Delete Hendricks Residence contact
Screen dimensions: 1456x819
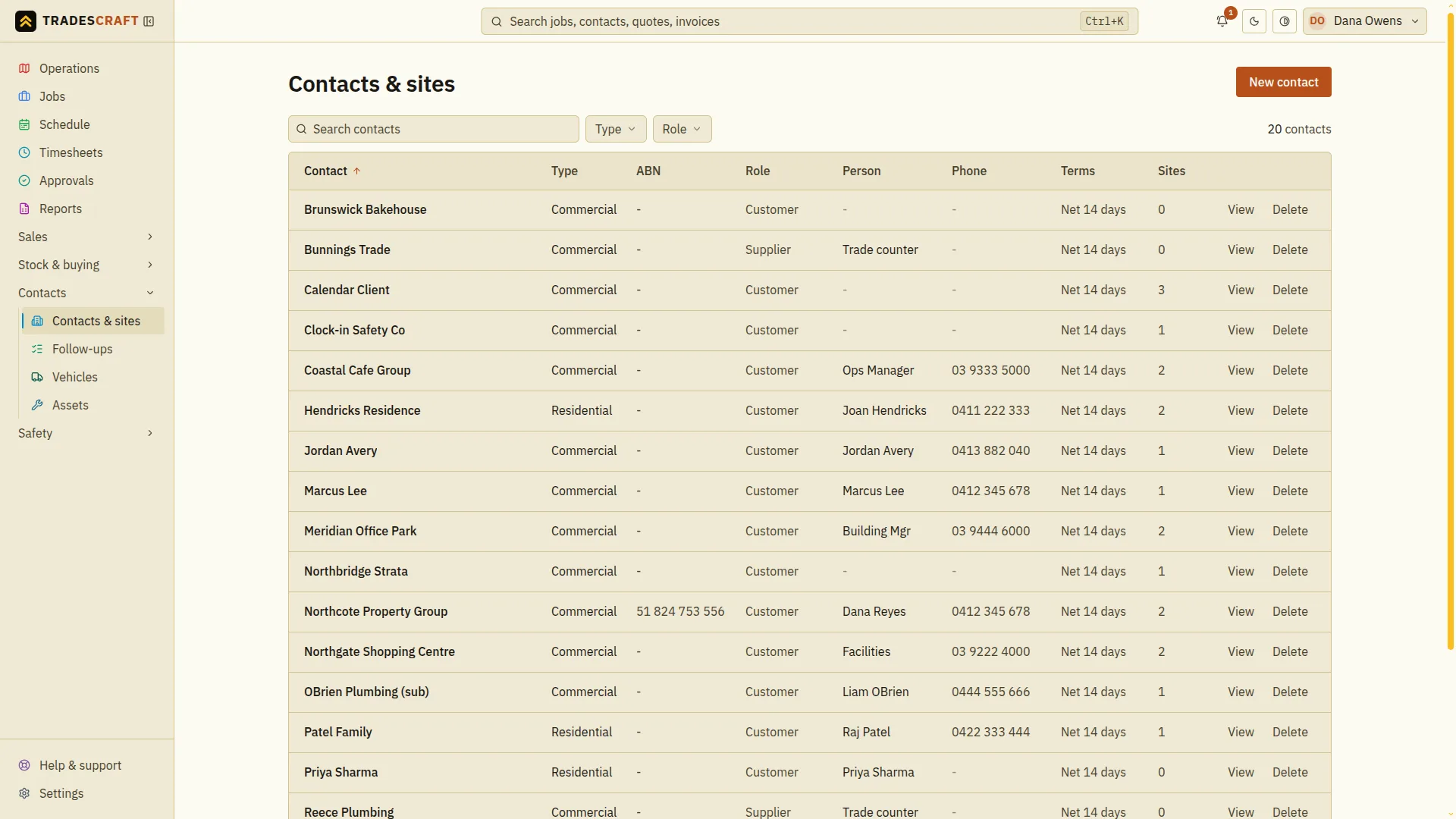click(x=1290, y=410)
